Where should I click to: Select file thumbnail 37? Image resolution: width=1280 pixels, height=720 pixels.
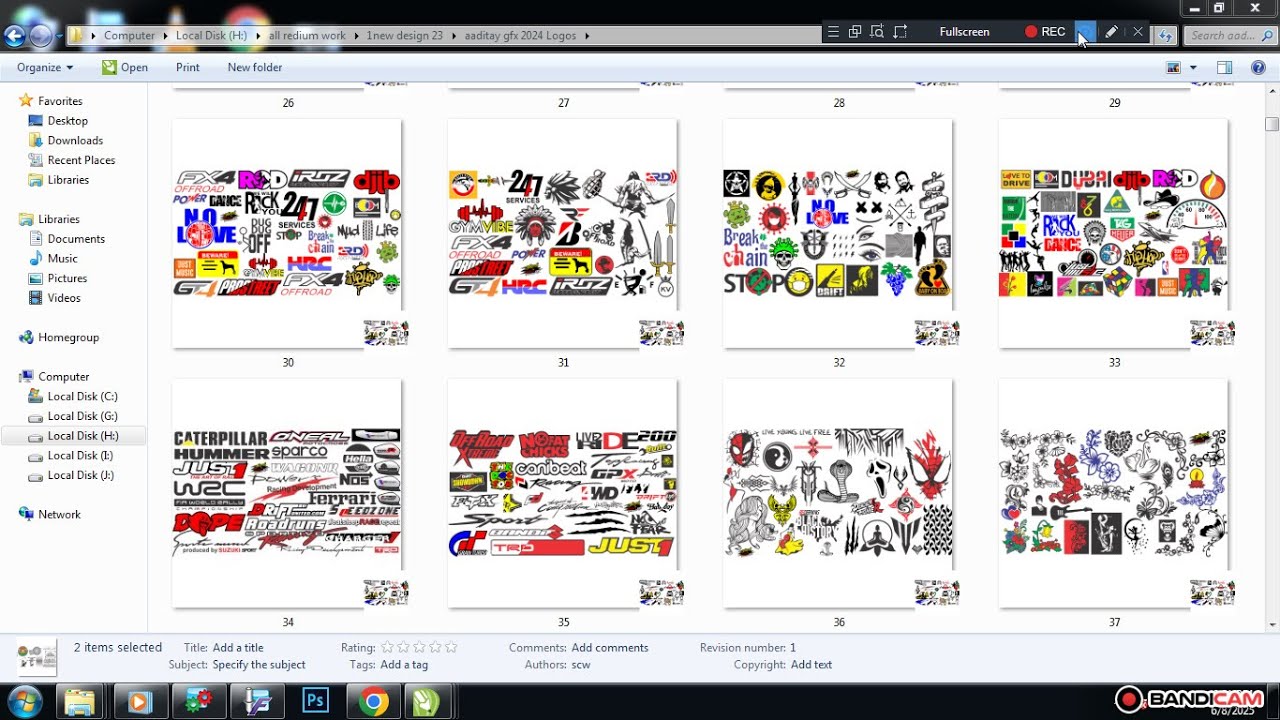click(x=1114, y=494)
